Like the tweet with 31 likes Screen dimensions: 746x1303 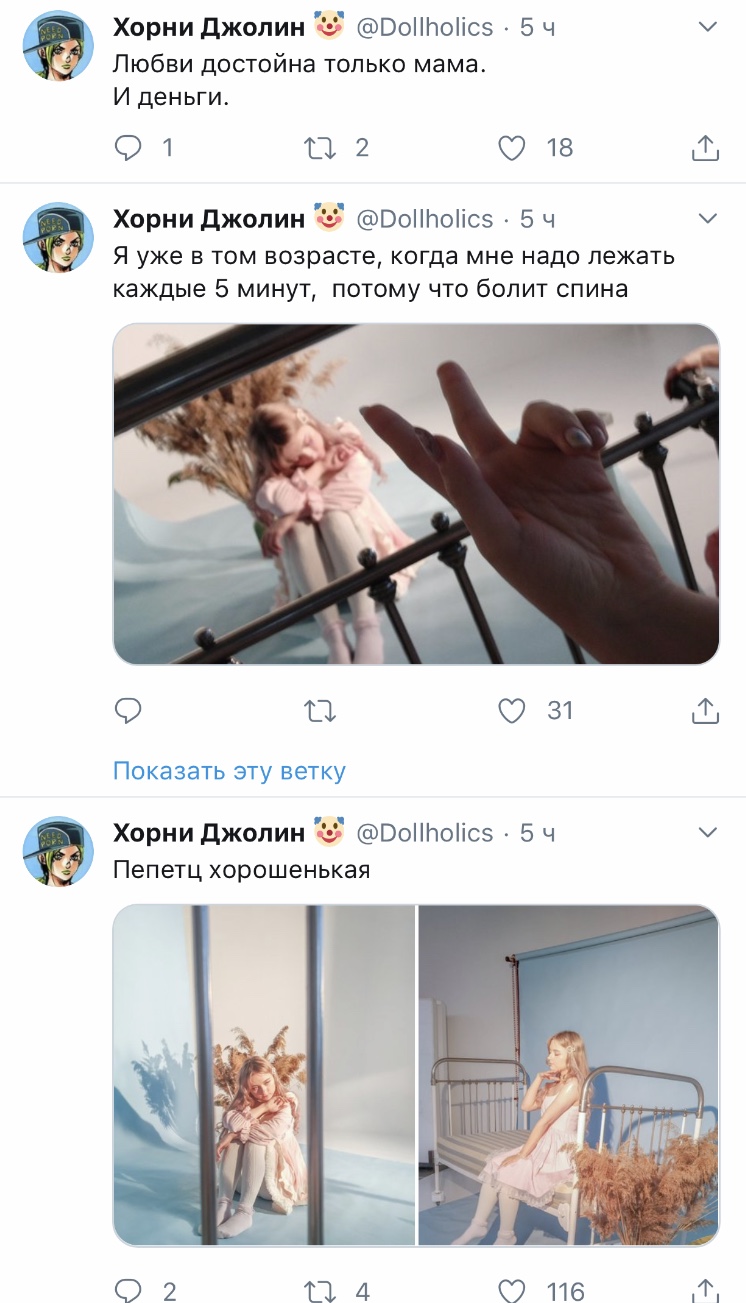click(x=512, y=711)
